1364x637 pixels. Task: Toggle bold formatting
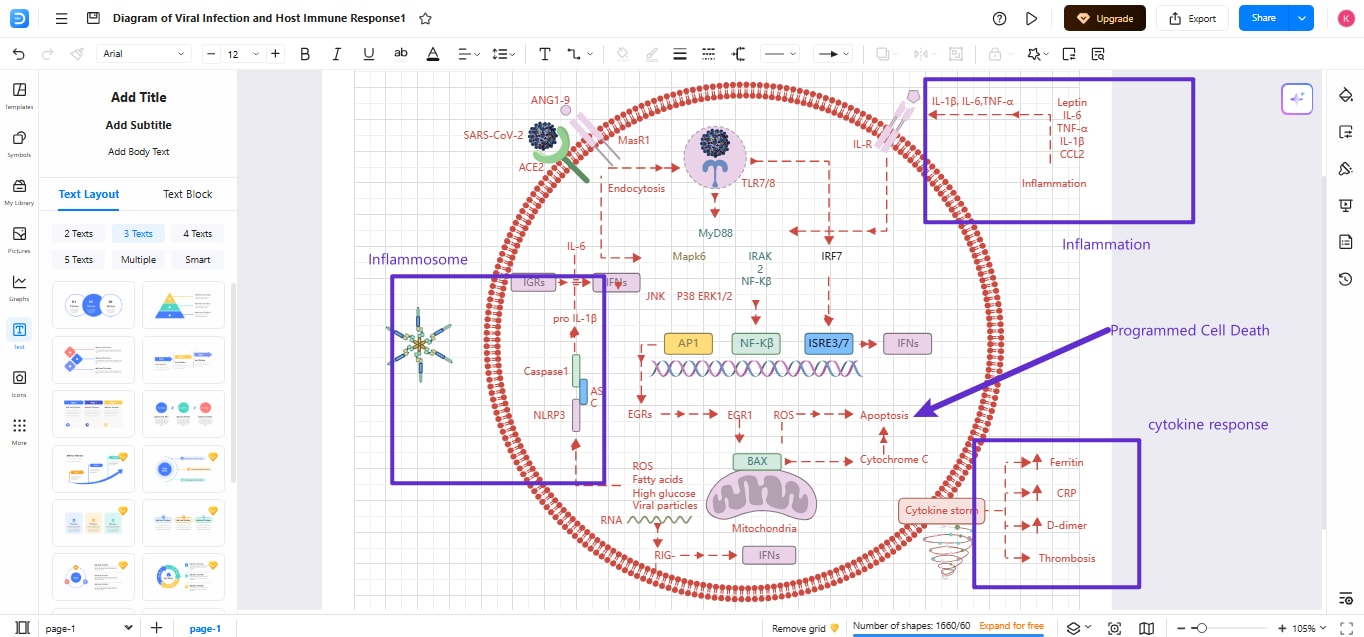click(305, 54)
